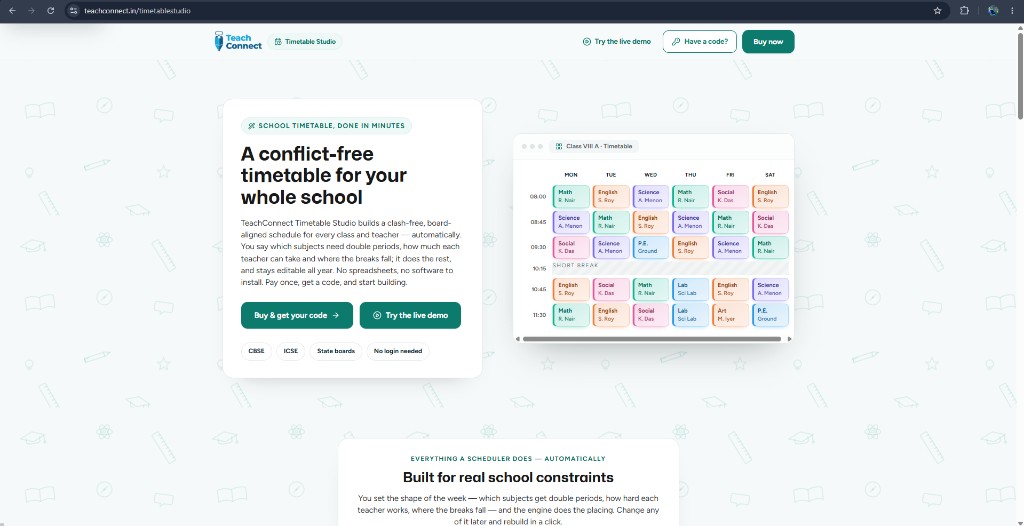Click the Have a code? button
This screenshot has height=526, width=1024.
(699, 42)
